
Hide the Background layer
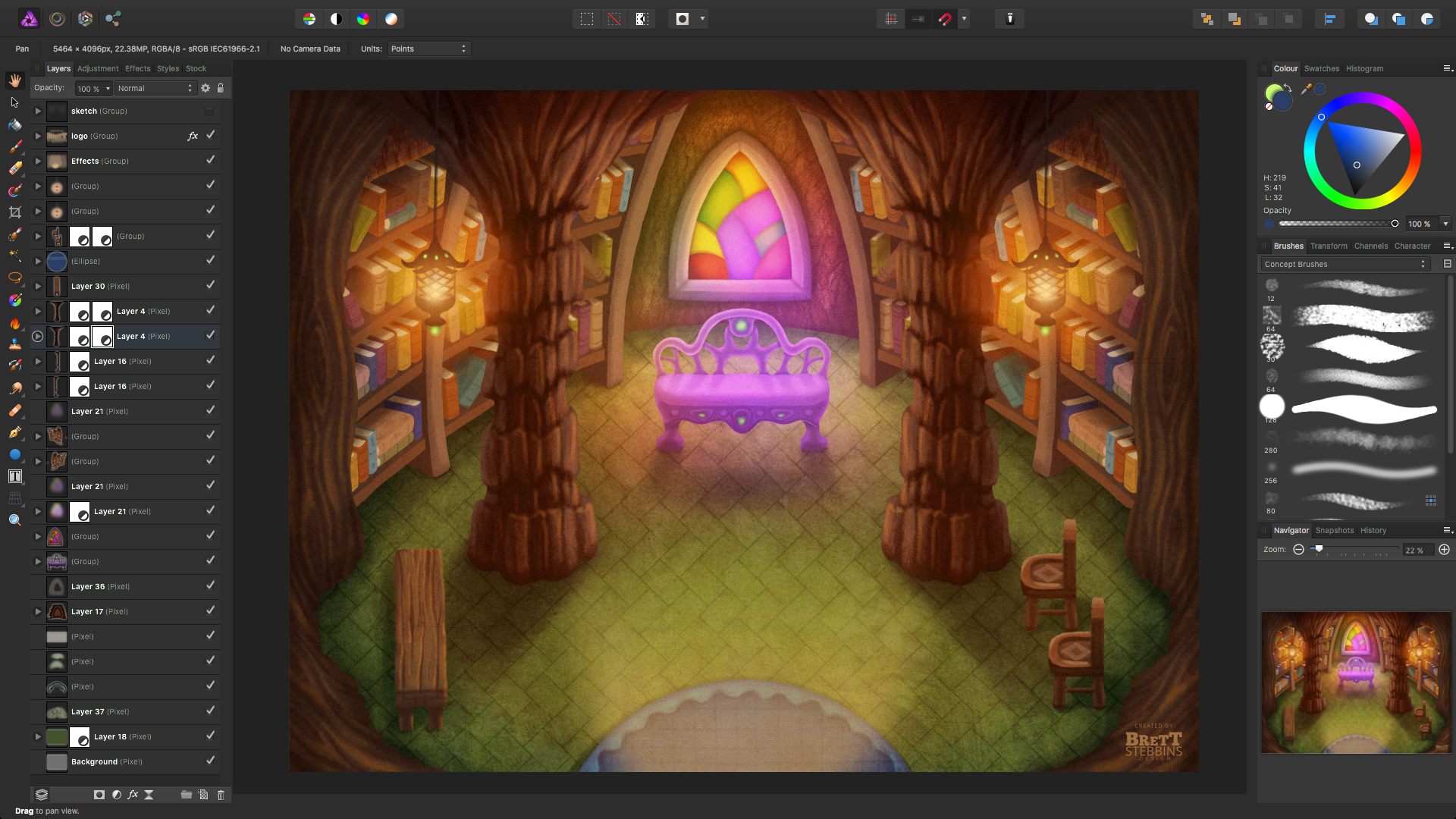coord(210,761)
